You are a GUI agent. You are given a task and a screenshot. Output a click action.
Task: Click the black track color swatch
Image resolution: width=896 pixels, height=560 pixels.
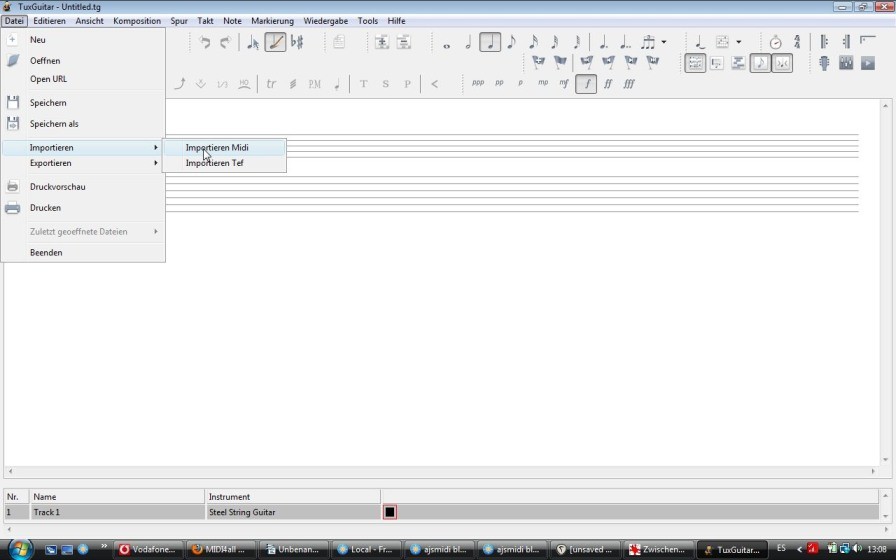(x=390, y=512)
